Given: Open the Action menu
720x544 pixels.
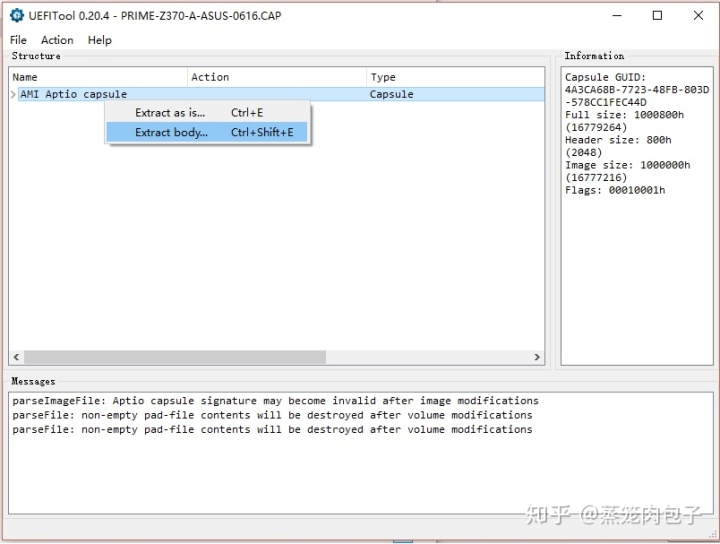Looking at the screenshot, I should tap(57, 40).
